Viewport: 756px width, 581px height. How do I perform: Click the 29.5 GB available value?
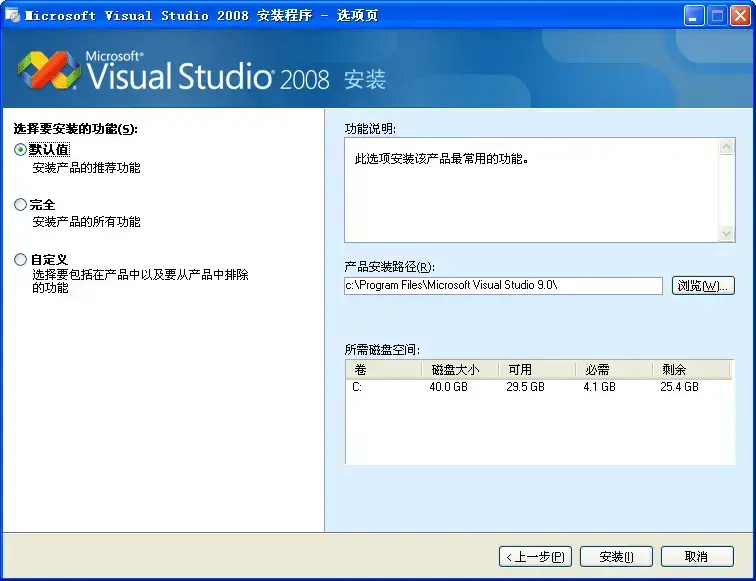point(525,387)
